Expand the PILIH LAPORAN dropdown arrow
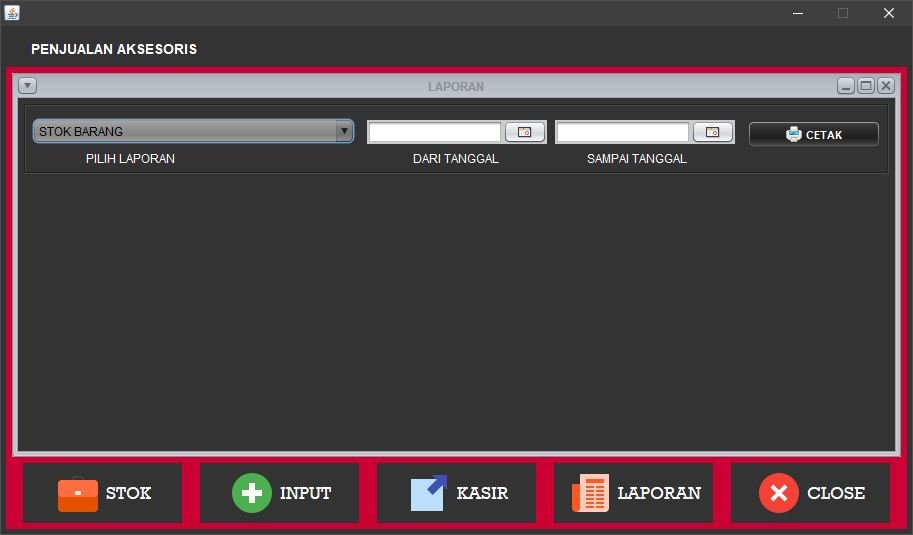This screenshot has width=913, height=535. click(344, 131)
